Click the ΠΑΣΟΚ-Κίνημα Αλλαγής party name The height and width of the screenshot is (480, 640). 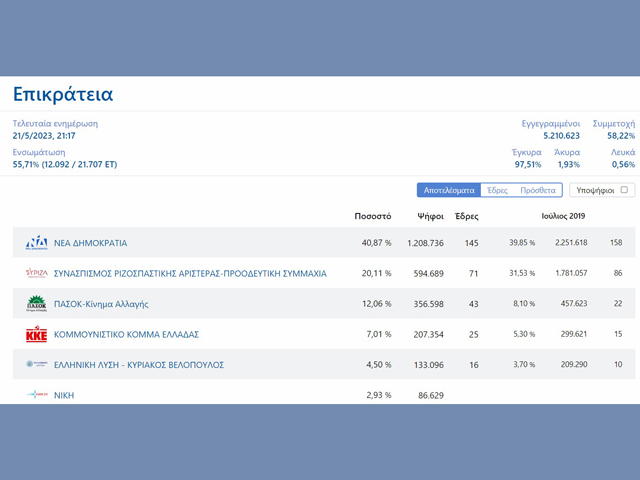pos(101,304)
